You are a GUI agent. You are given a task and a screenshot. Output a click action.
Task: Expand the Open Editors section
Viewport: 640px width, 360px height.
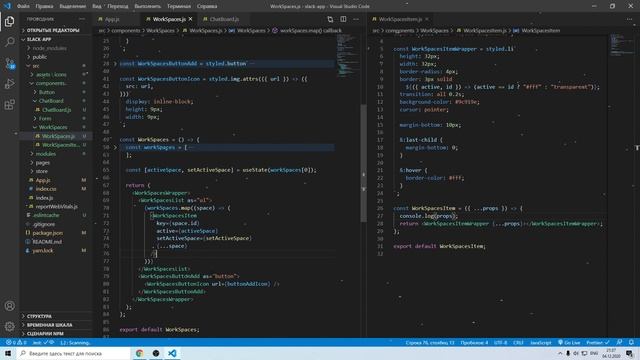coord(53,30)
